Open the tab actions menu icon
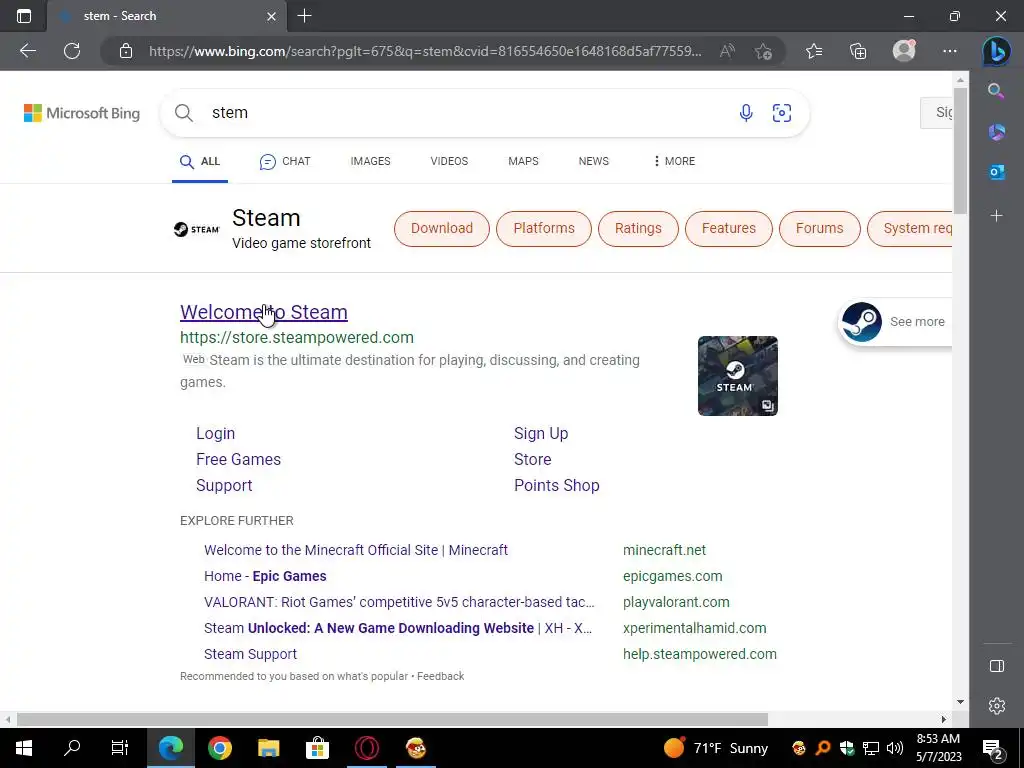1024x768 pixels. [24, 16]
